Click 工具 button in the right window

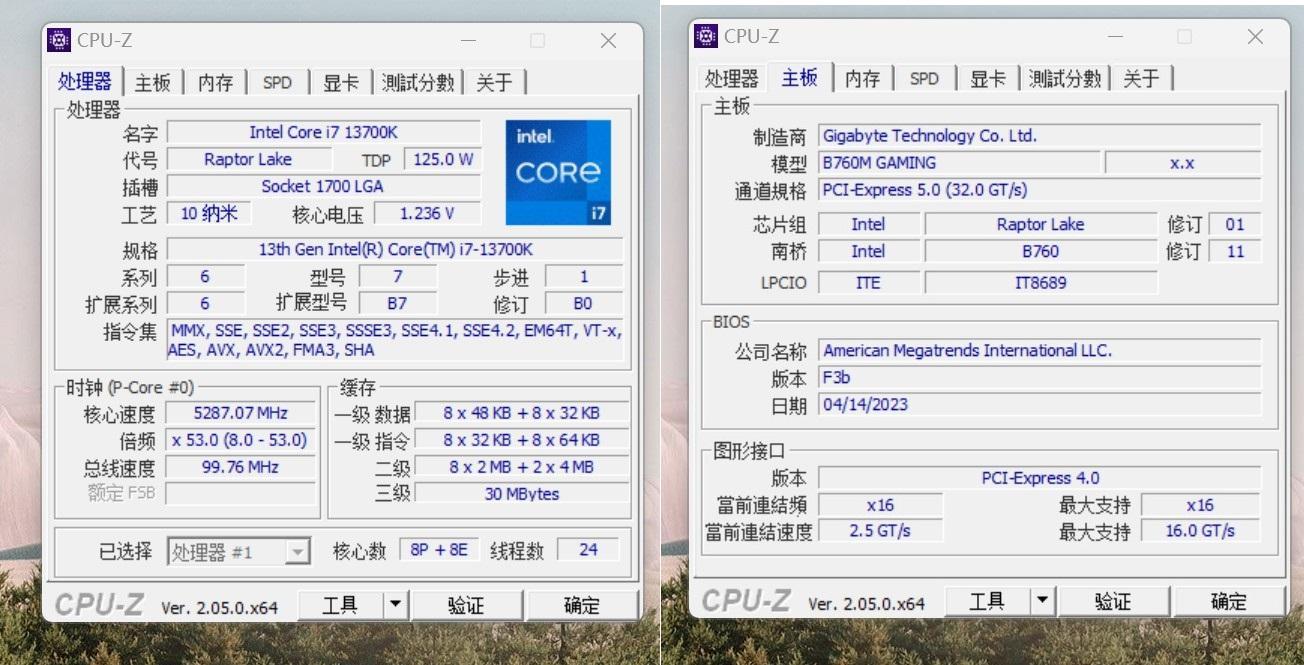tap(987, 601)
